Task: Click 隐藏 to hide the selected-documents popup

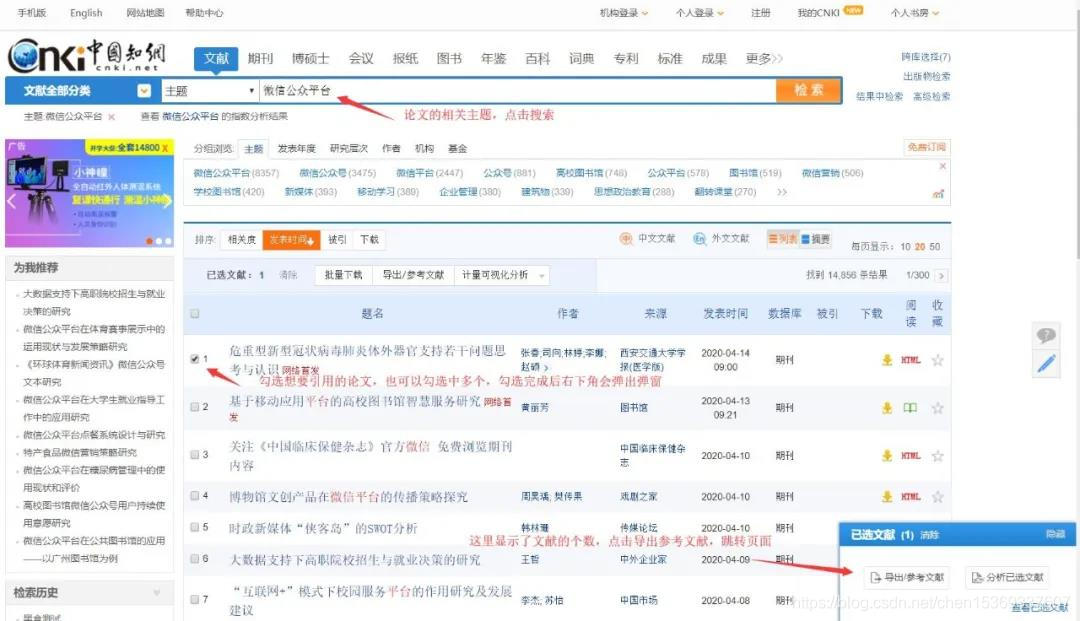Action: [x=1055, y=534]
